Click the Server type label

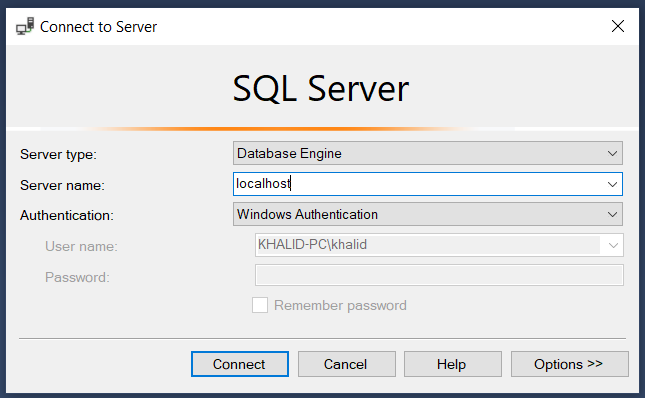click(58, 155)
